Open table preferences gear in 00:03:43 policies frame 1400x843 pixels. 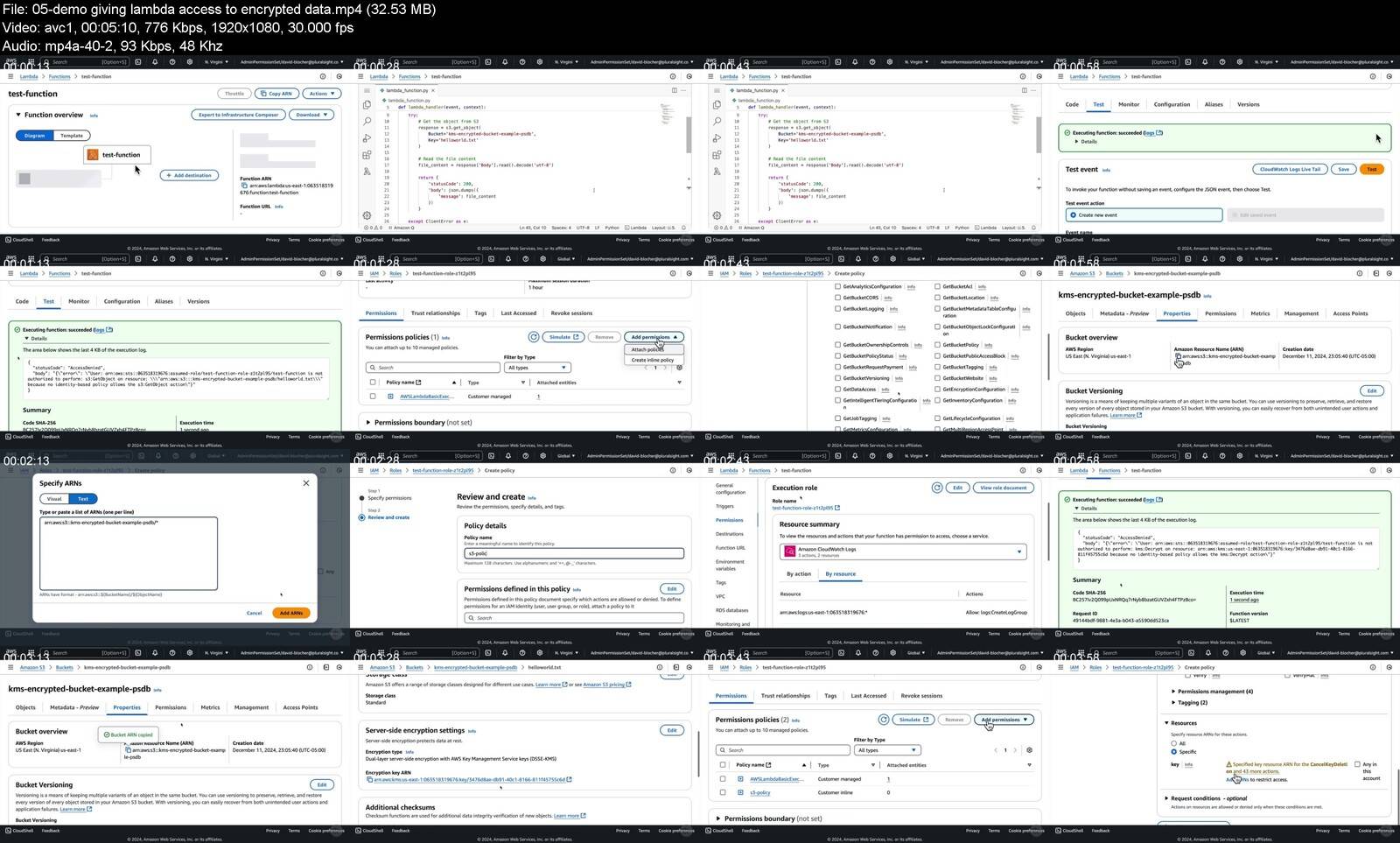(x=1029, y=750)
